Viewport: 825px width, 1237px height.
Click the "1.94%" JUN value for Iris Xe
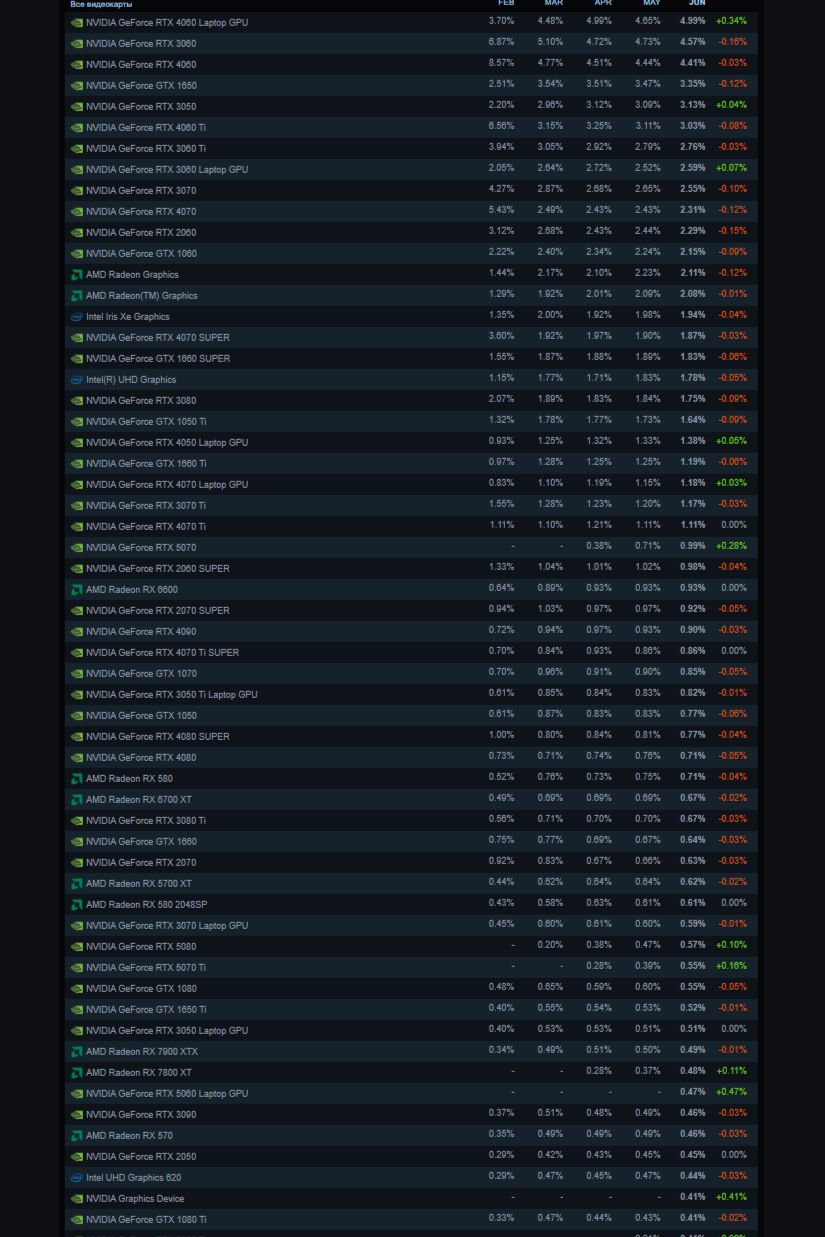click(x=693, y=315)
